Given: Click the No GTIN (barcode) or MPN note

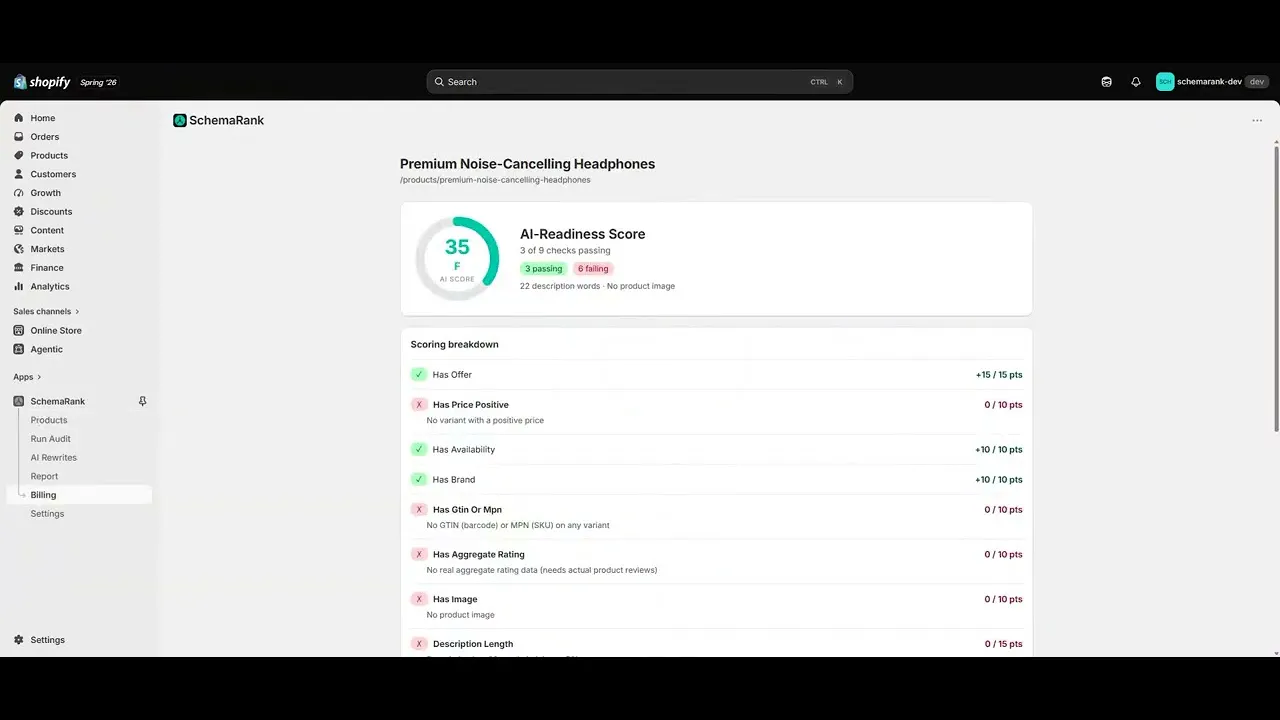Looking at the screenshot, I should point(518,525).
